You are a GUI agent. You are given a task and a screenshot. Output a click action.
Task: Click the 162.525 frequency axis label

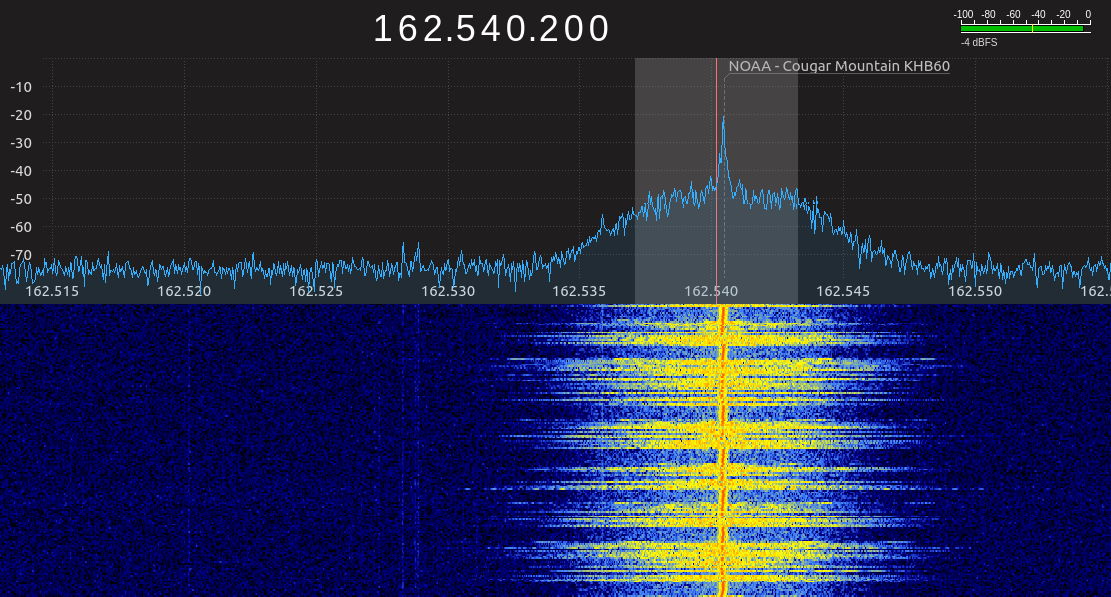pyautogui.click(x=316, y=291)
